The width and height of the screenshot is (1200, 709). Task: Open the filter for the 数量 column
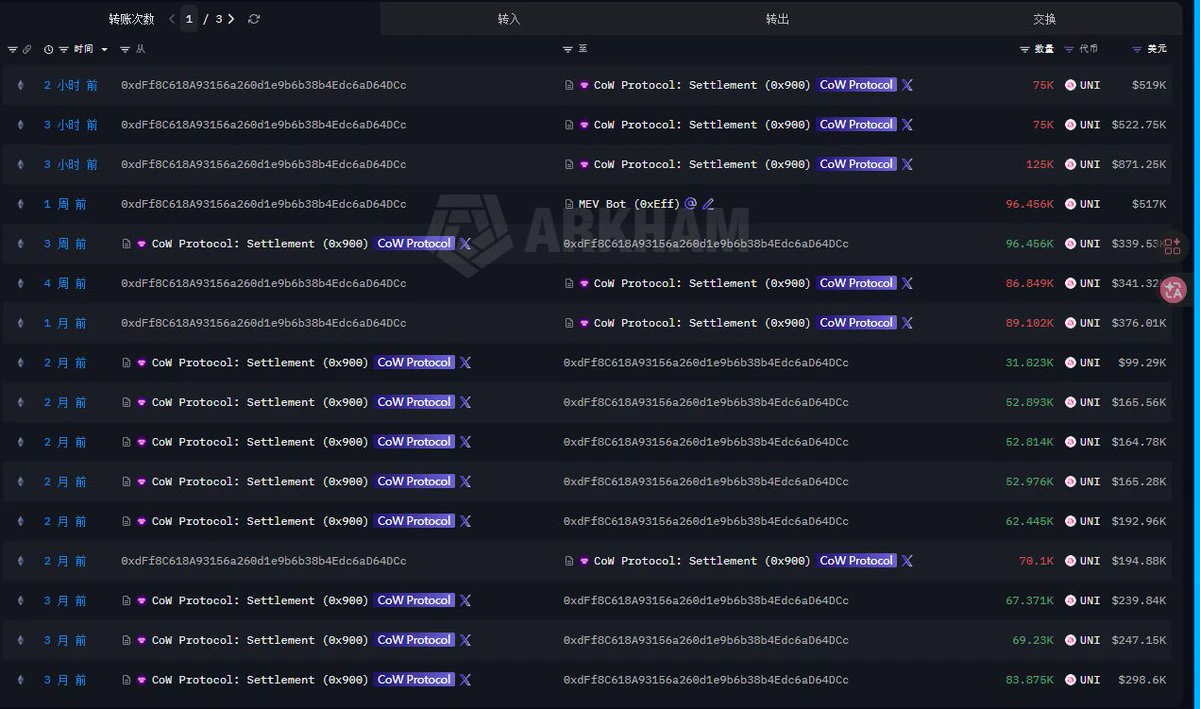click(x=1025, y=49)
